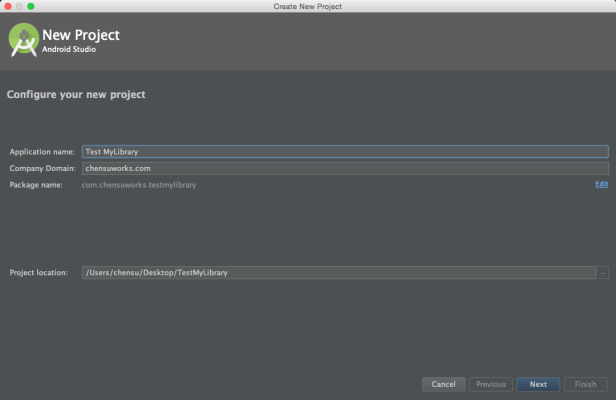Focus the Application name text field

pos(345,152)
